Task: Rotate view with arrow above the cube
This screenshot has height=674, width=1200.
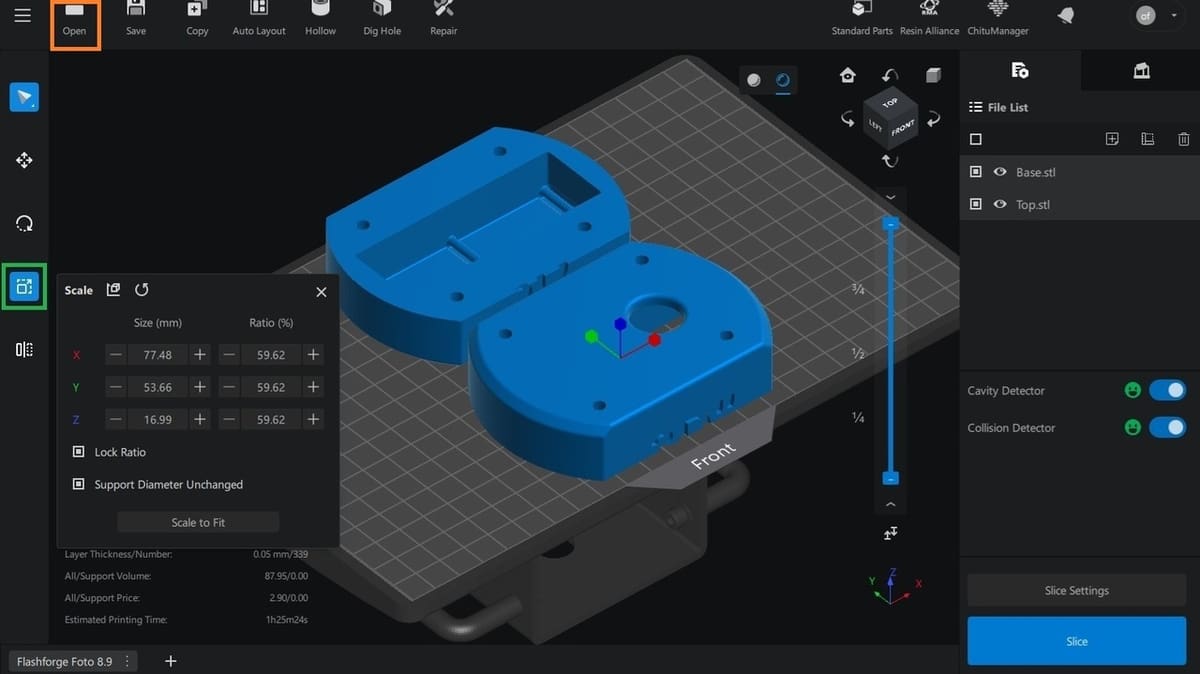Action: point(890,76)
